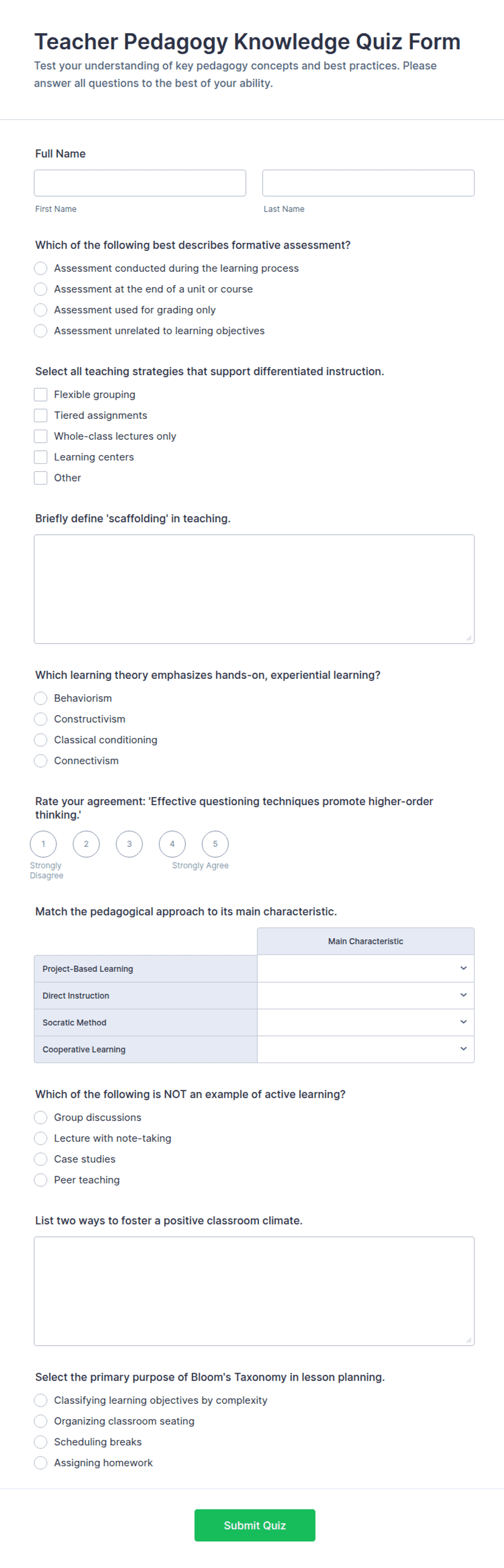Tick the Tiered assignments checkbox
Viewport: 504px width, 1568px height.
click(x=41, y=415)
